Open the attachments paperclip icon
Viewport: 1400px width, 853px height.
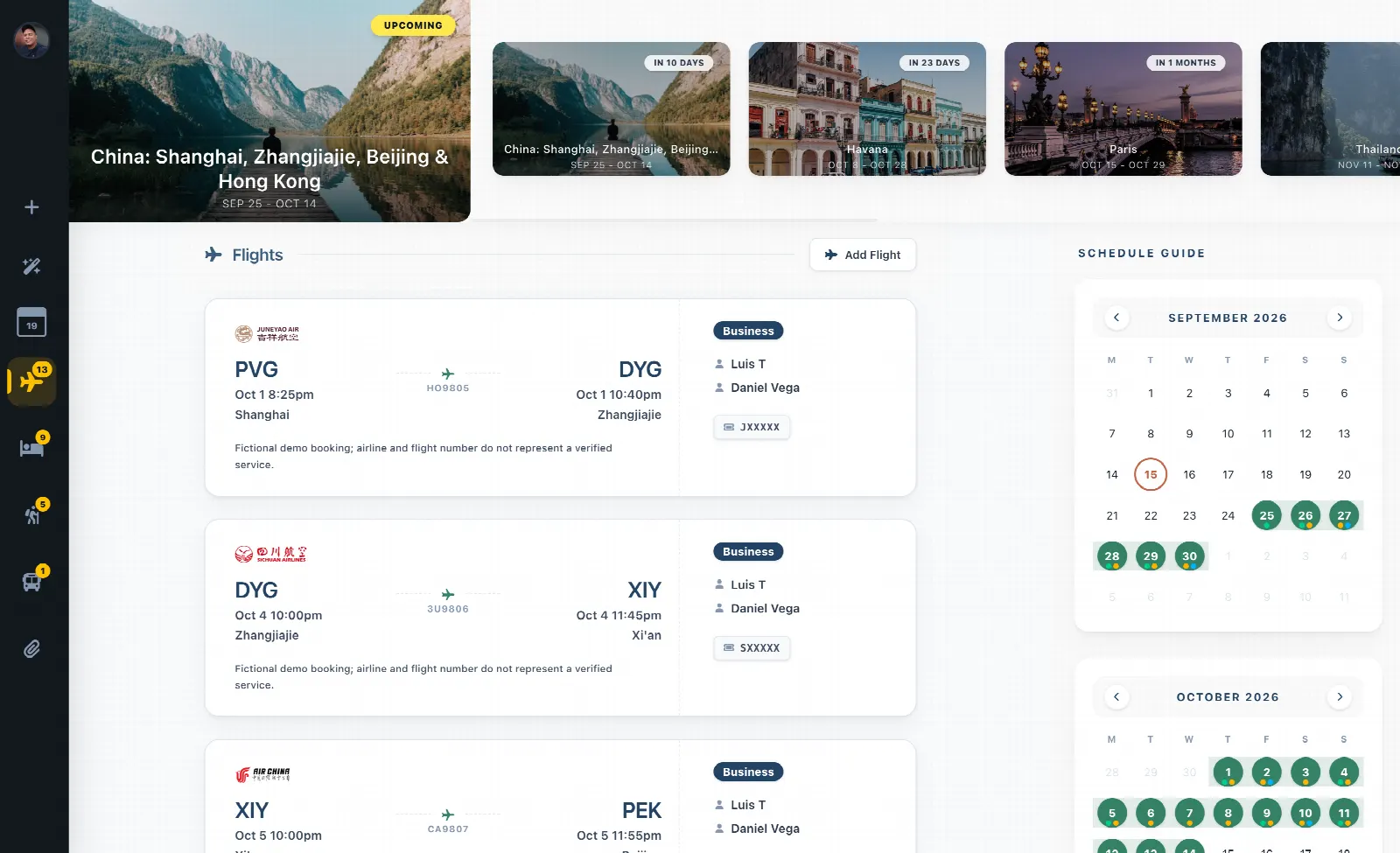(31, 649)
